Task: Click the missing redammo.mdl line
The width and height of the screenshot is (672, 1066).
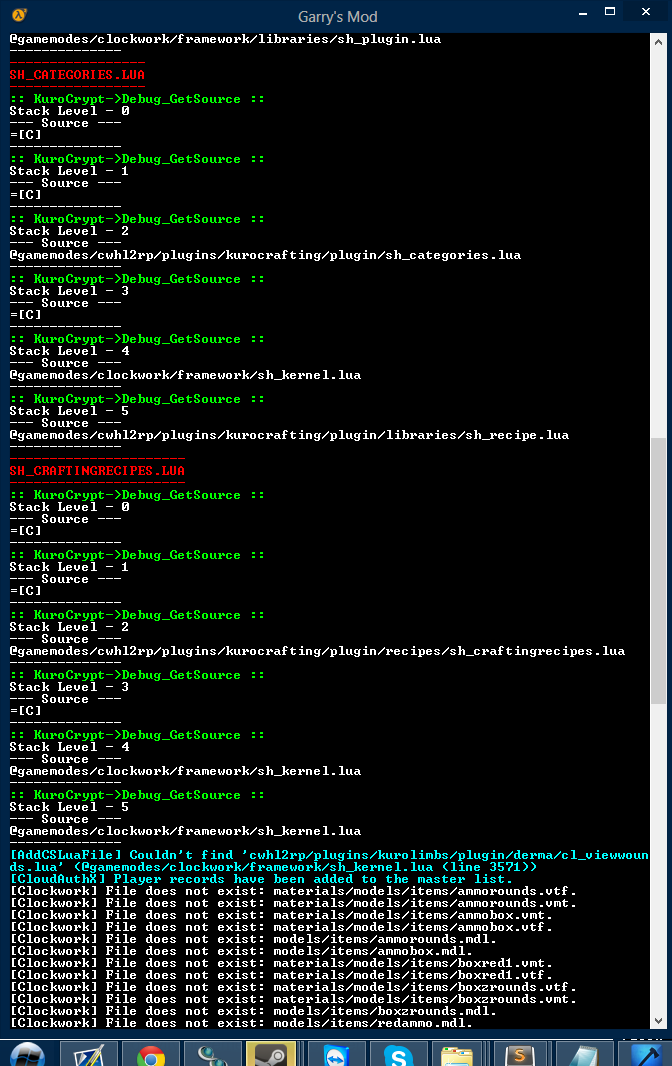Action: [x=241, y=1023]
